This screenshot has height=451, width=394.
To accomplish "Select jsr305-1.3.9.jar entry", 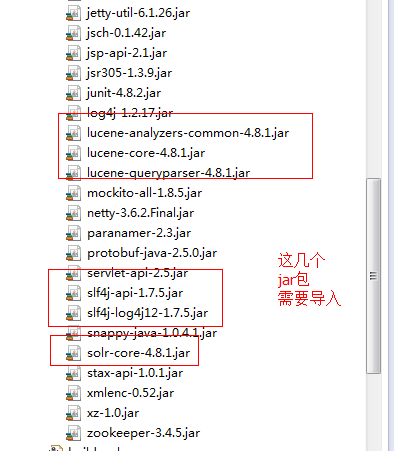I will tap(129, 73).
